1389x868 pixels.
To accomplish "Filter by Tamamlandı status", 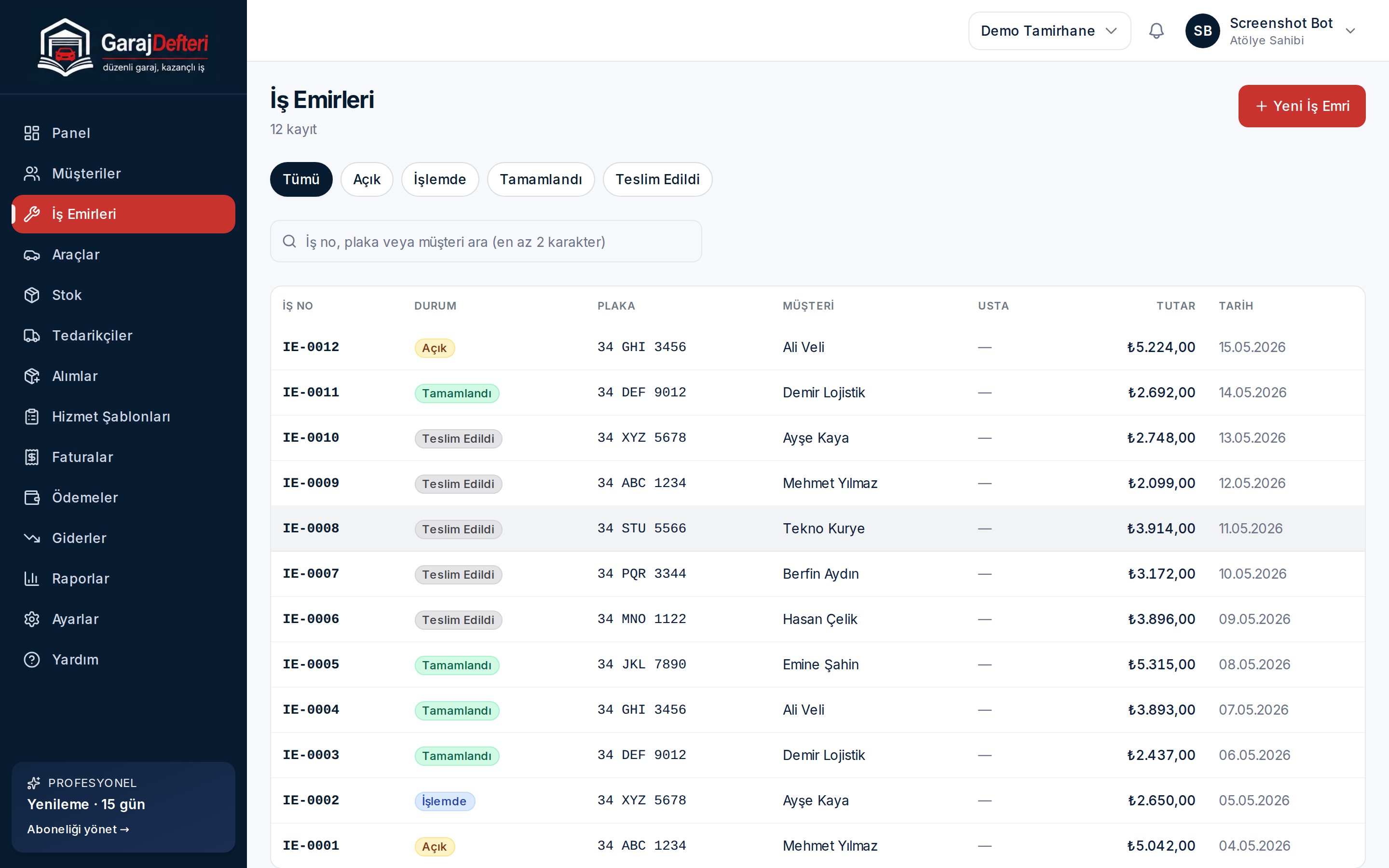I will point(541,180).
